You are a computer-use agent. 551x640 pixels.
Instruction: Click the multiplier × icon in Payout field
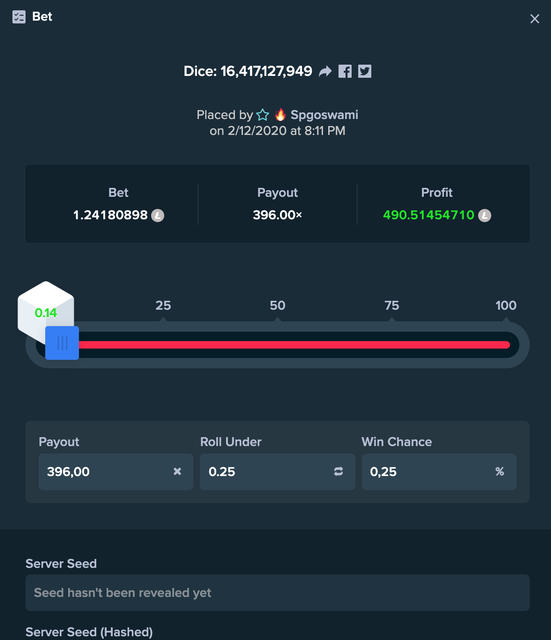click(177, 471)
